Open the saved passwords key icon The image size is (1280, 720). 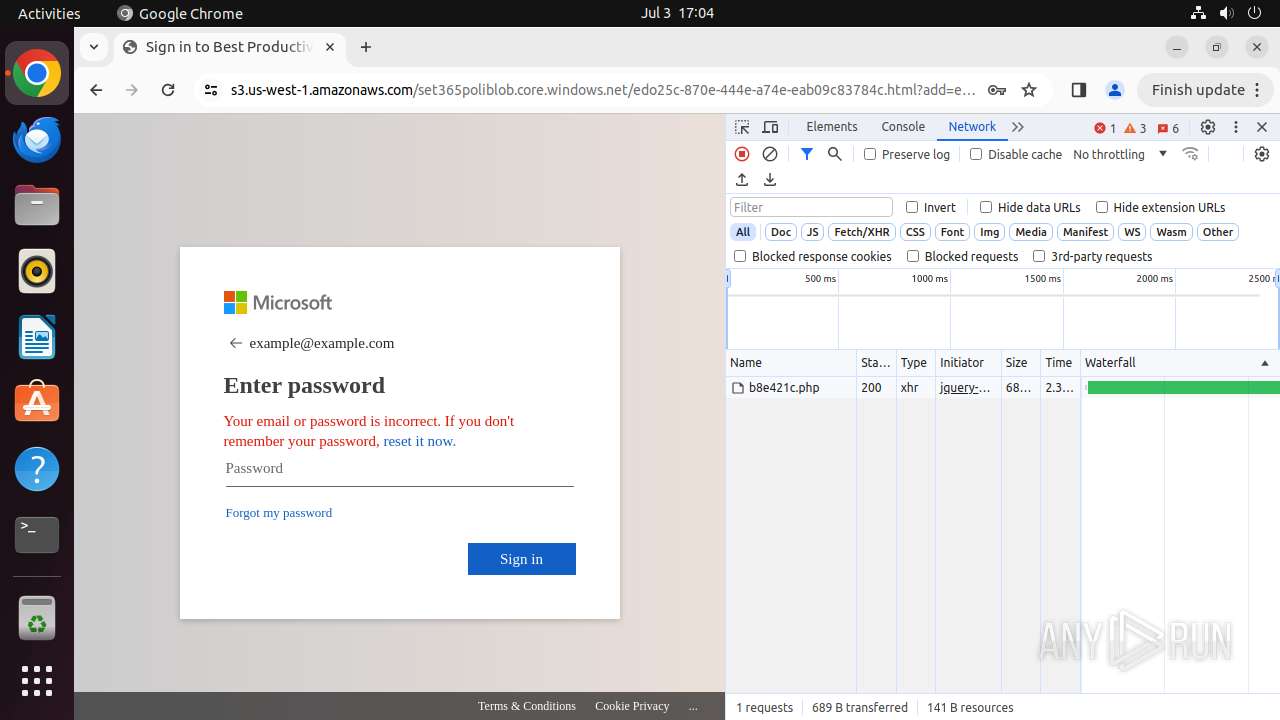pyautogui.click(x=997, y=90)
